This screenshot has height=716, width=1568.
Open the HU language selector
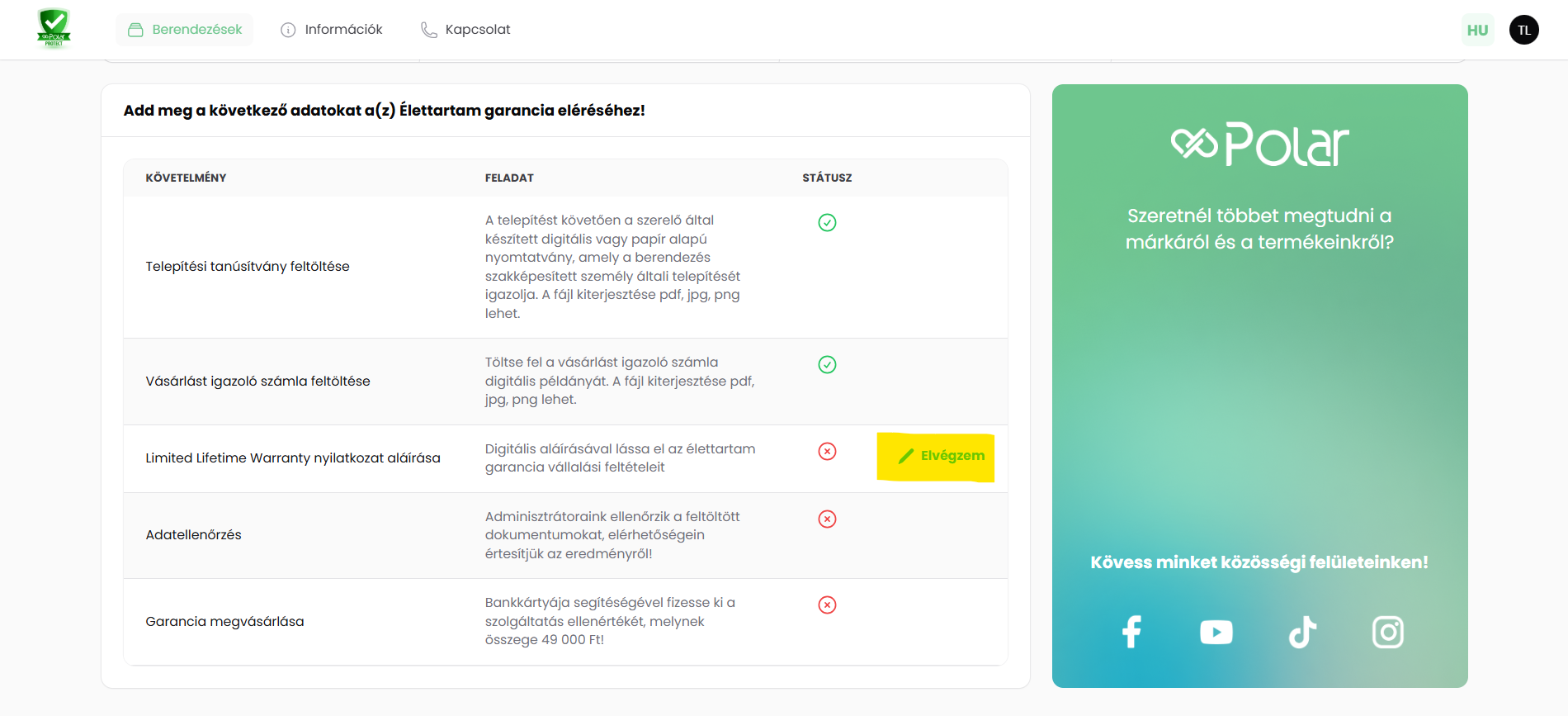(x=1477, y=31)
